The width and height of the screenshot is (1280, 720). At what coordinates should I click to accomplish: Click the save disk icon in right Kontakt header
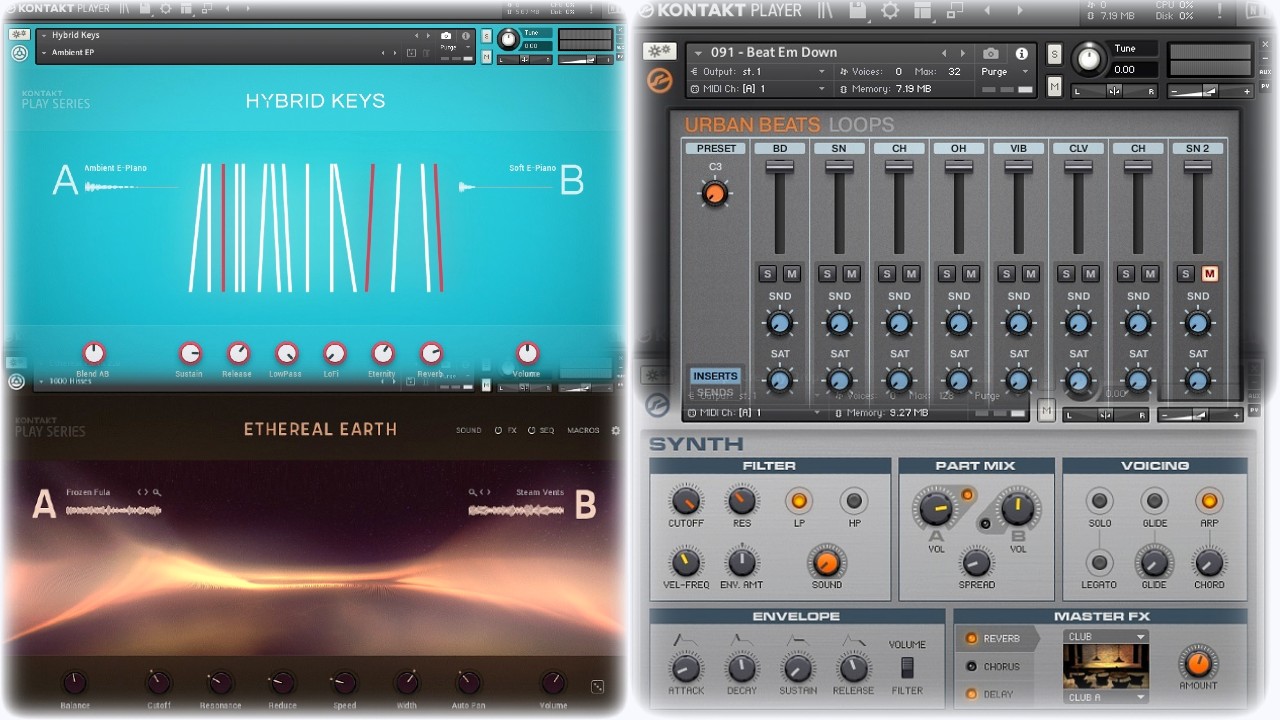(857, 11)
